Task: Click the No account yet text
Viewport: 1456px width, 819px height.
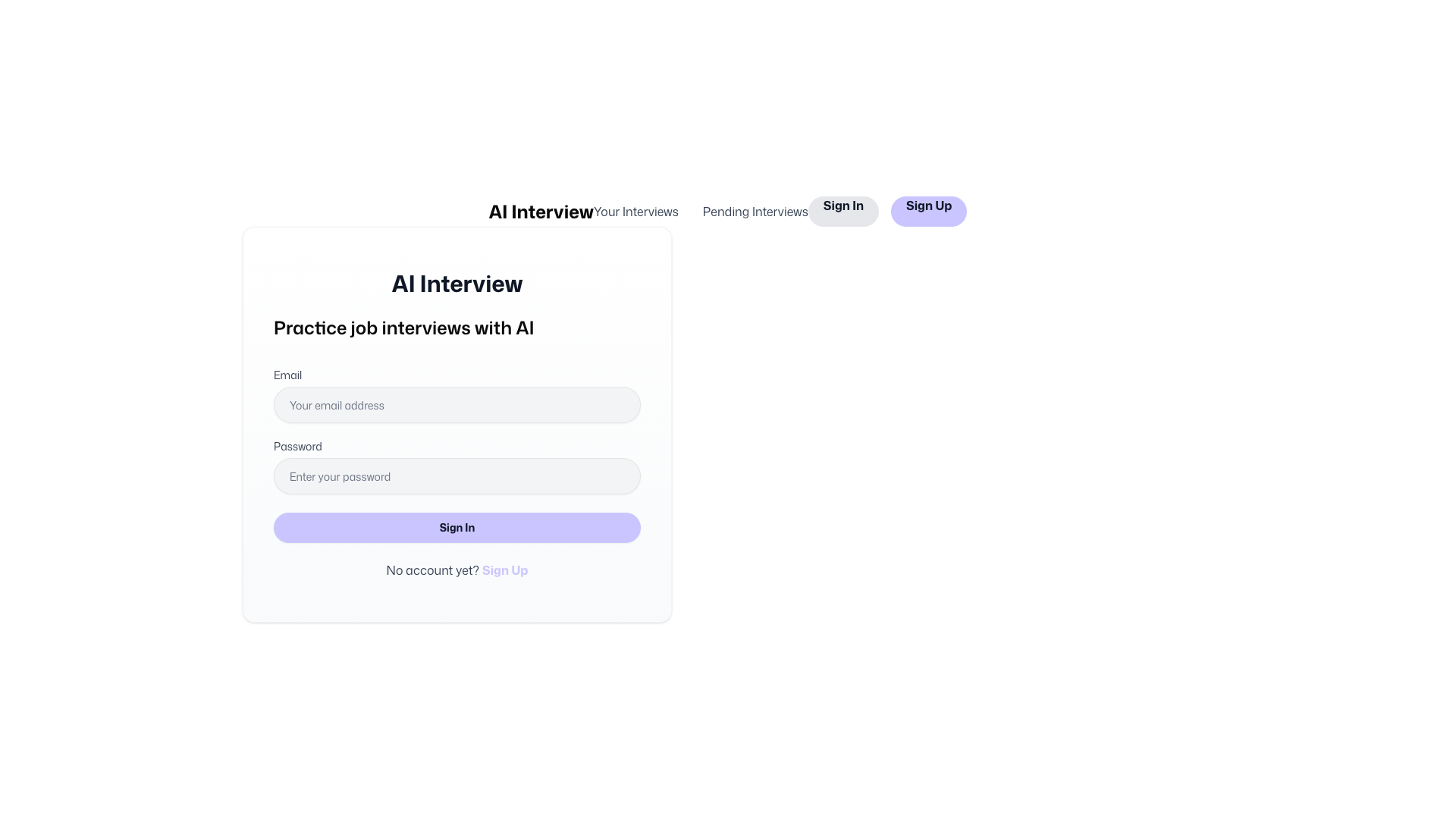Action: tap(432, 570)
